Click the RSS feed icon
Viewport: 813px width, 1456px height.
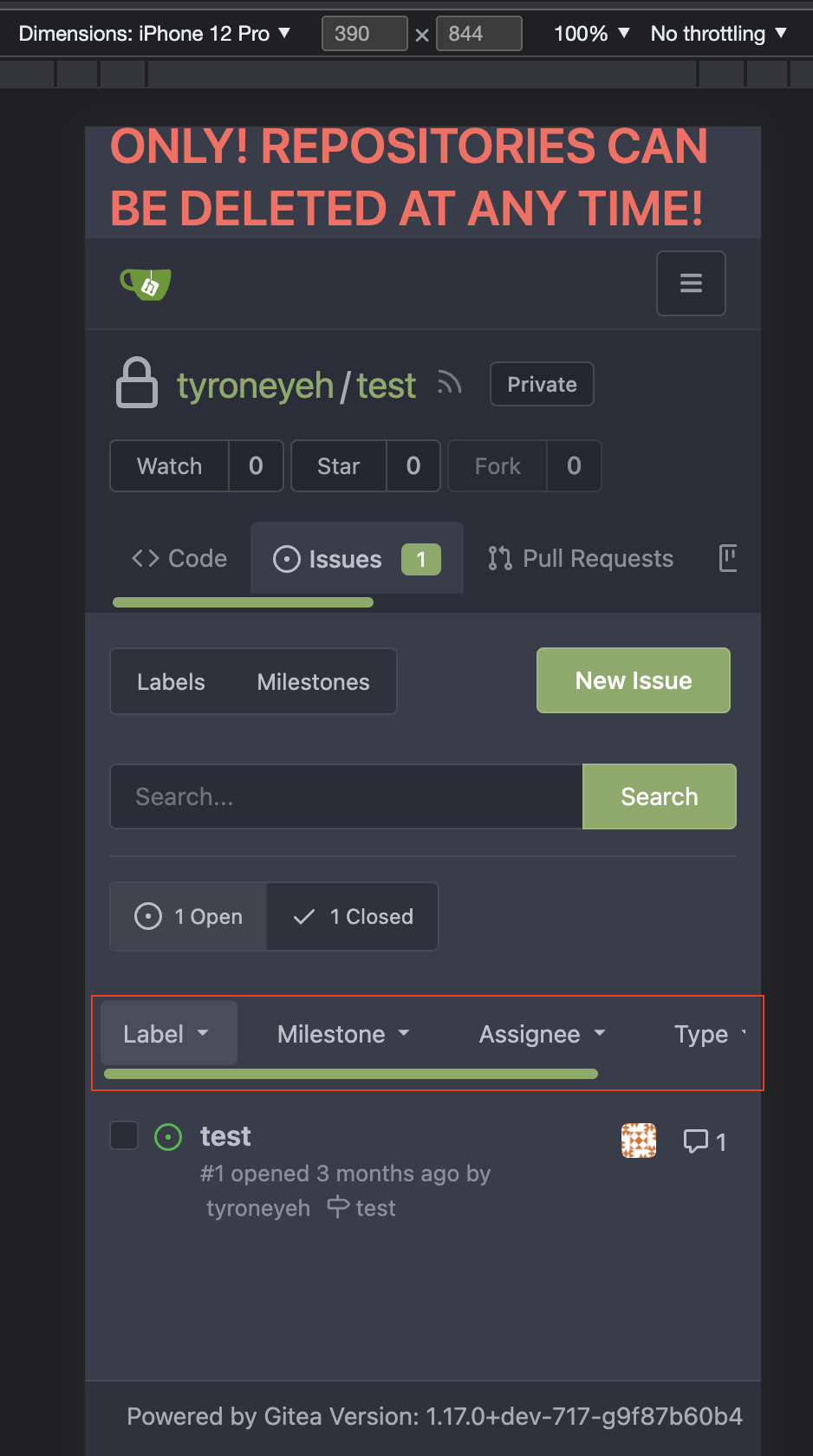click(x=449, y=383)
